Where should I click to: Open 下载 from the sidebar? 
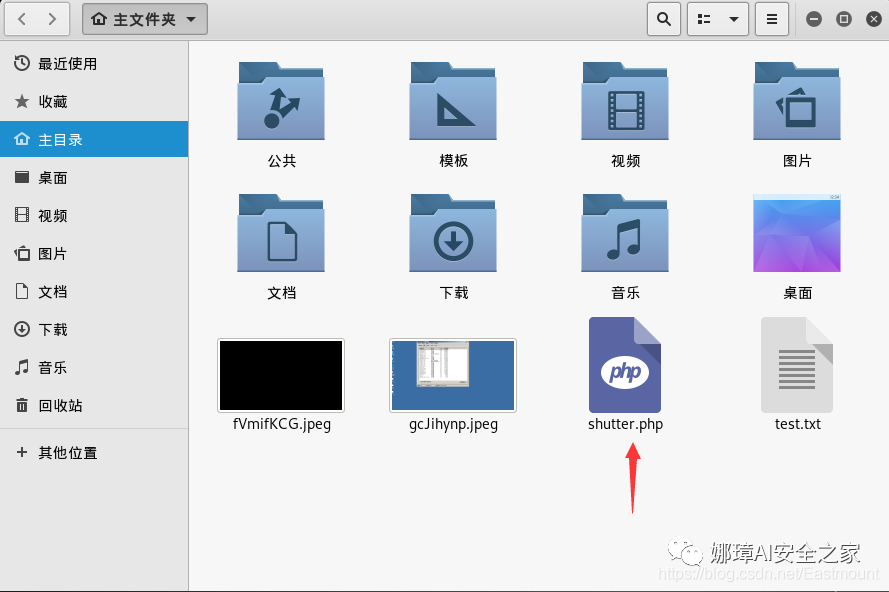pos(94,329)
